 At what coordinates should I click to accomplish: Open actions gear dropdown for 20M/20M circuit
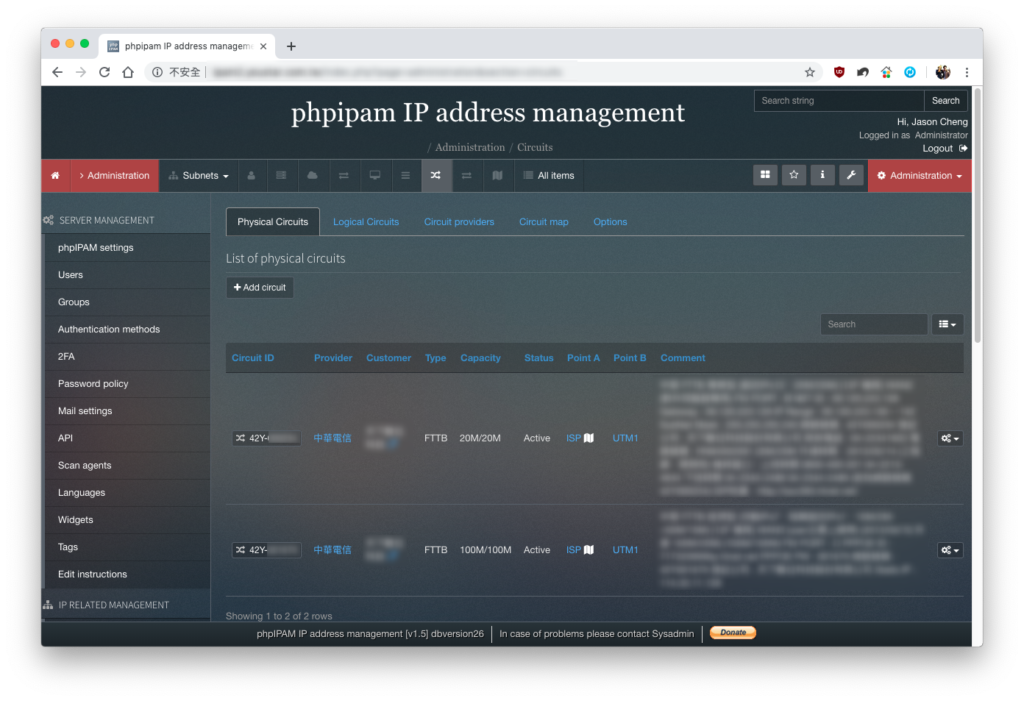(950, 438)
